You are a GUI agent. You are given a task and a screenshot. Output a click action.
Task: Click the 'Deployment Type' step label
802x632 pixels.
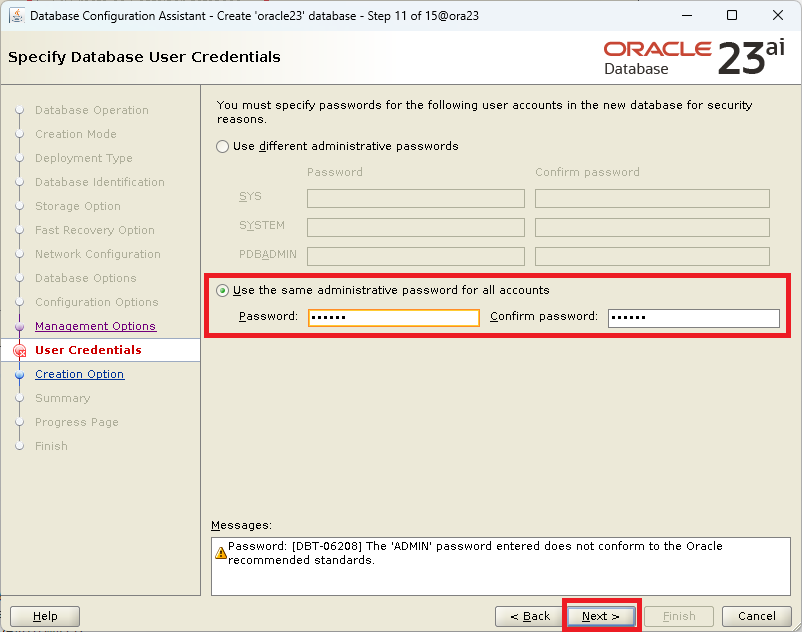coord(83,159)
